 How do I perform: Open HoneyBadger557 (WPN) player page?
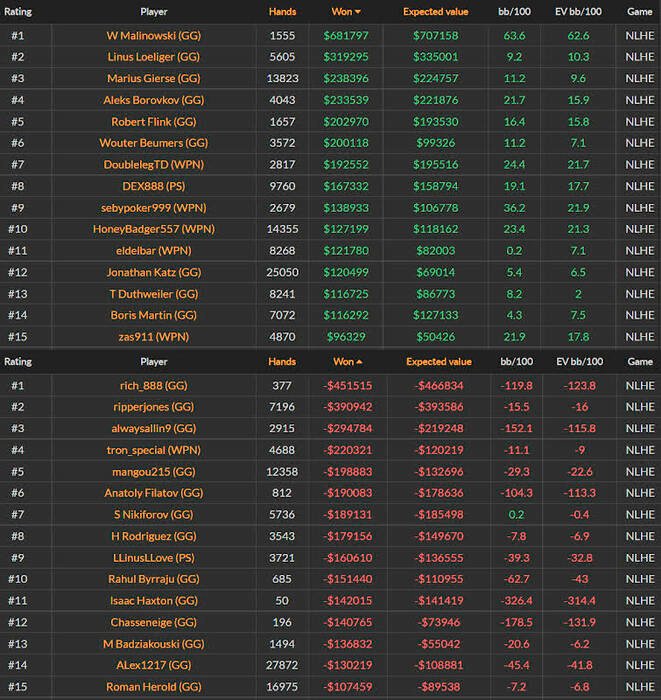[154, 229]
